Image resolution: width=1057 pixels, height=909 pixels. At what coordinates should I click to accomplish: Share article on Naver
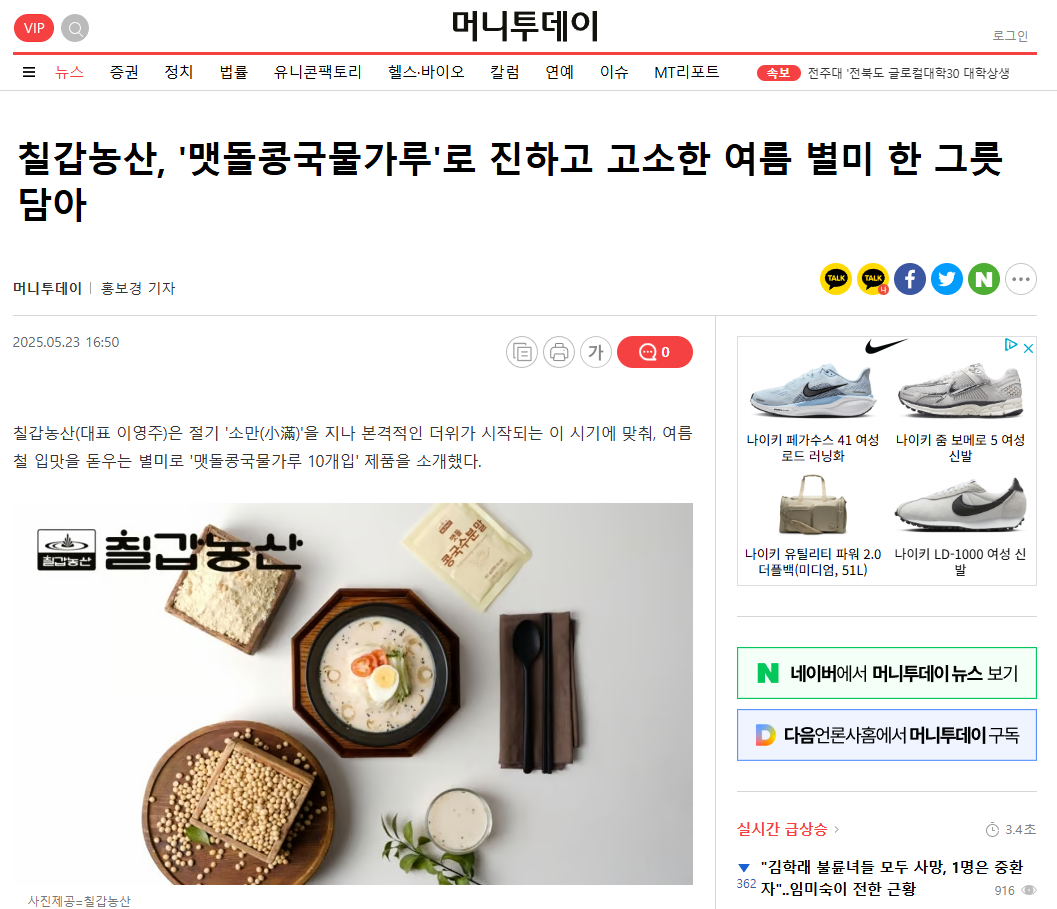pyautogui.click(x=984, y=279)
